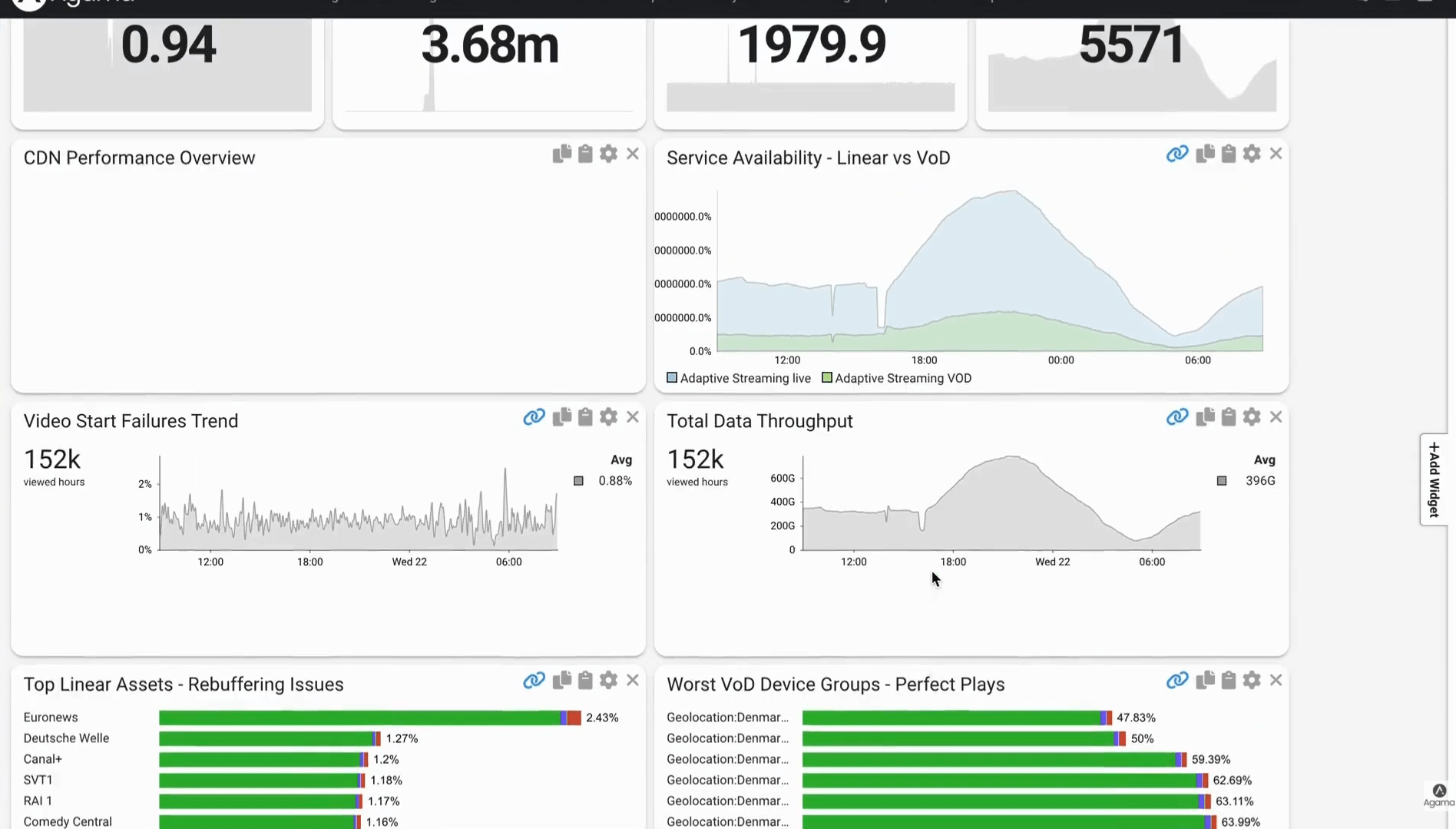Click link icon on Top Linear Assets widget
1456x829 pixels.
coord(534,681)
